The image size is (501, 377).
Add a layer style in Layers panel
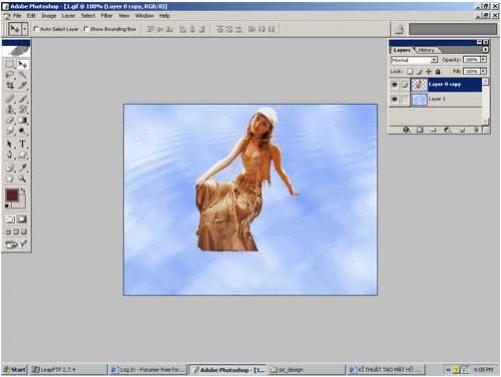point(406,130)
